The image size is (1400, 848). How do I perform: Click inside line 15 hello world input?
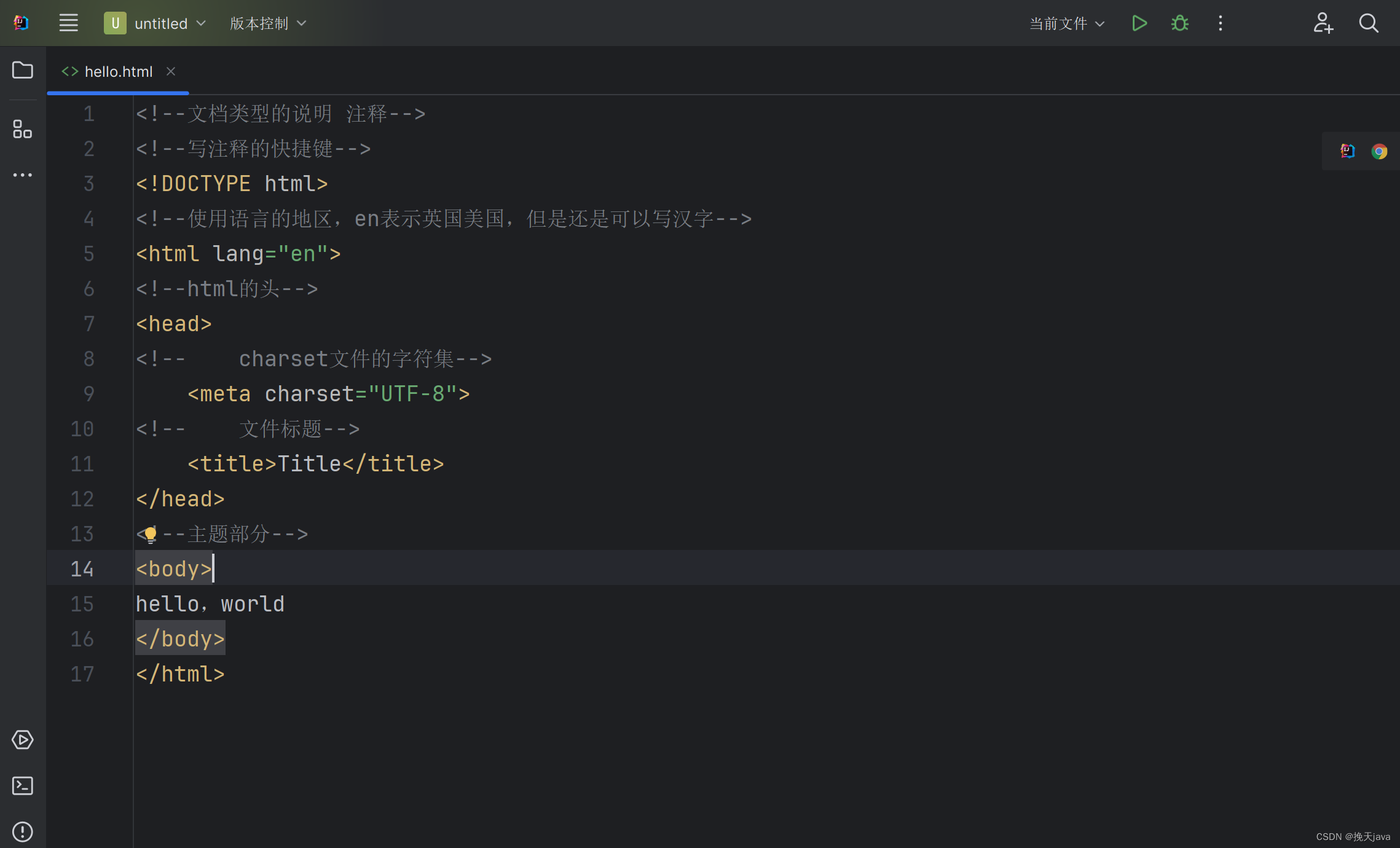pos(210,603)
